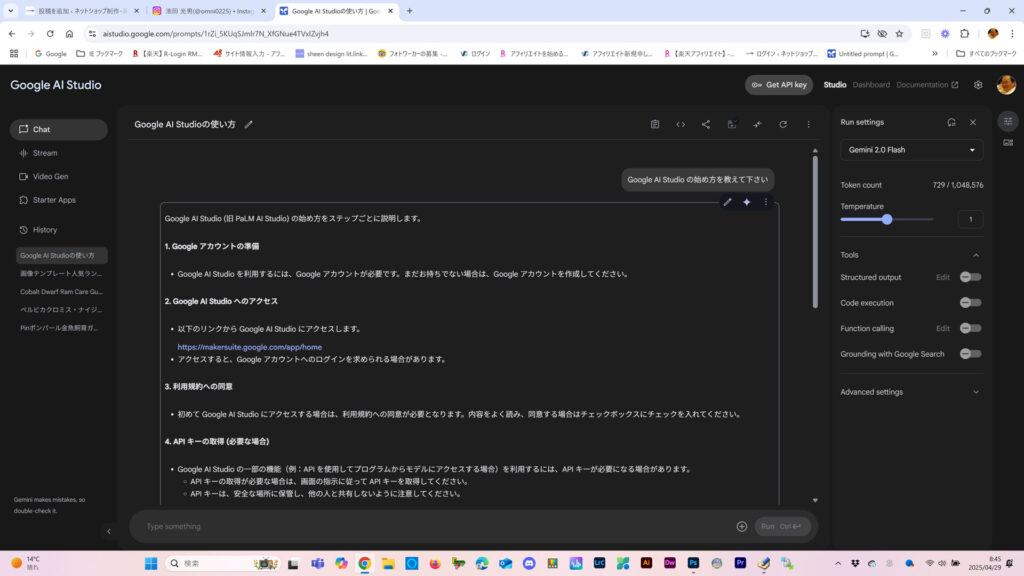Enable Grounding with Google Search
Screen dimensions: 1024x576
[970, 353]
